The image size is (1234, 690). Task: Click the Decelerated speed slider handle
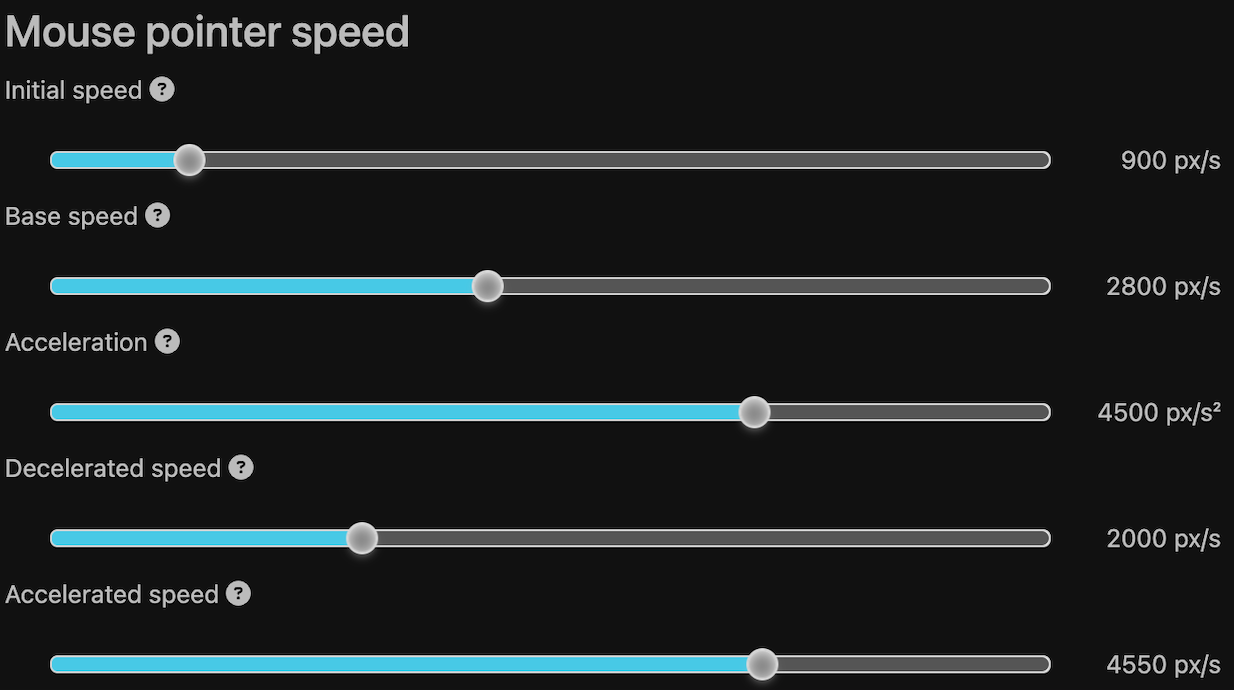click(x=362, y=538)
